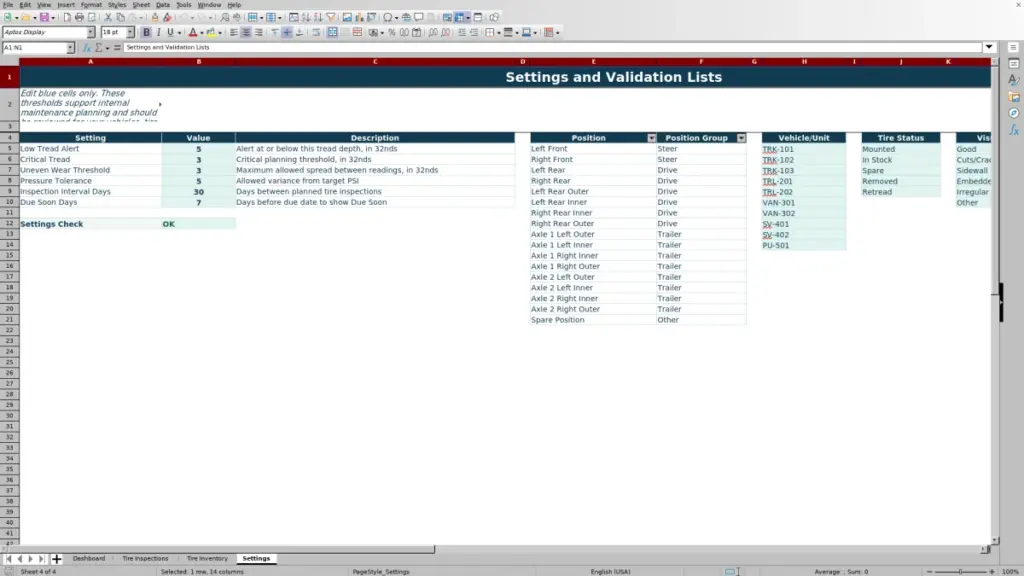Open the Background Color dropdown arrow

(220, 33)
